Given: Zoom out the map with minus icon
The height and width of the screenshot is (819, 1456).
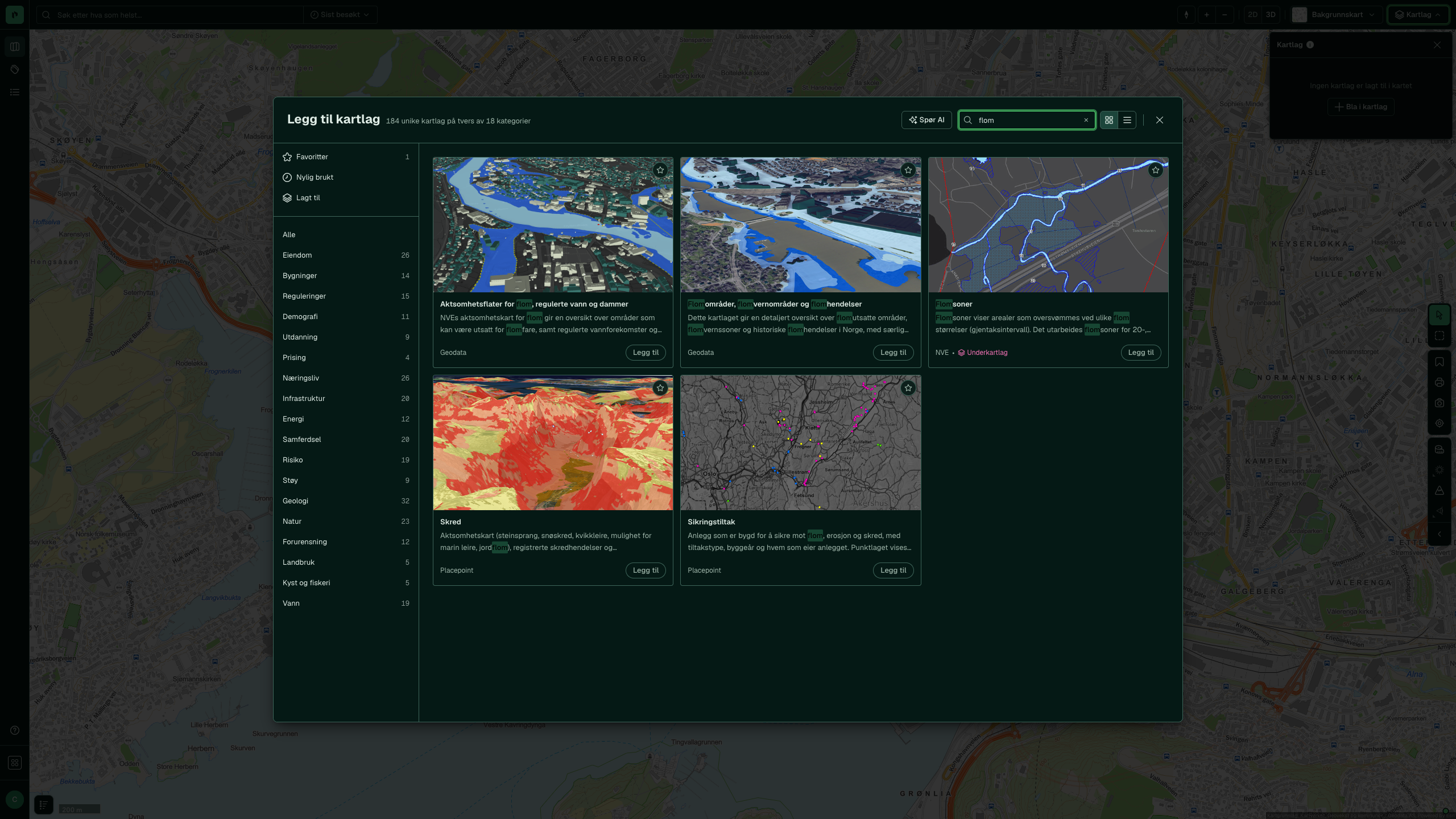Looking at the screenshot, I should pyautogui.click(x=1225, y=15).
